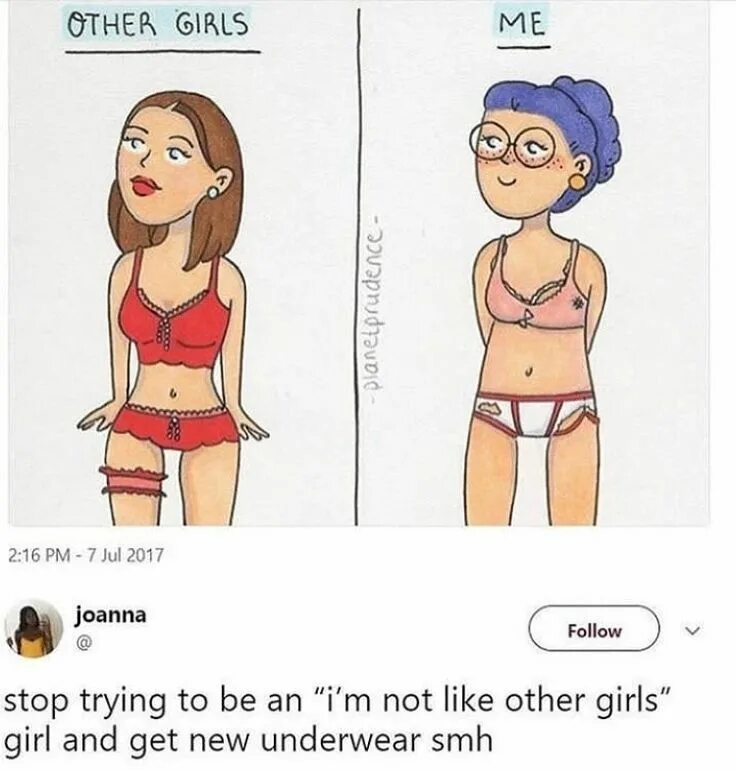Image resolution: width=736 pixels, height=771 pixels.
Task: Click the Follow button
Action: 593,628
